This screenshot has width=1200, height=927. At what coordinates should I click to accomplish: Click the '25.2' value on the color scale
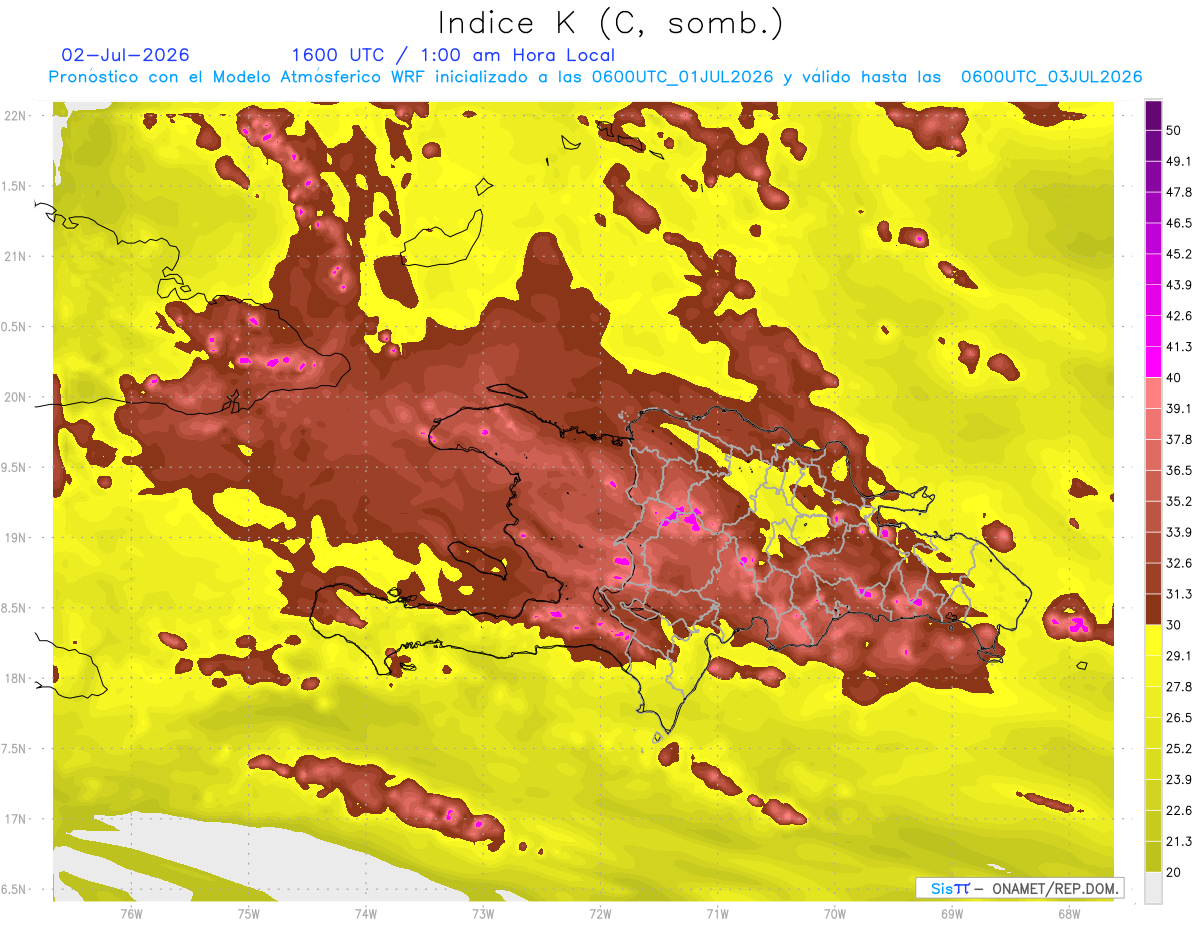tap(1179, 749)
